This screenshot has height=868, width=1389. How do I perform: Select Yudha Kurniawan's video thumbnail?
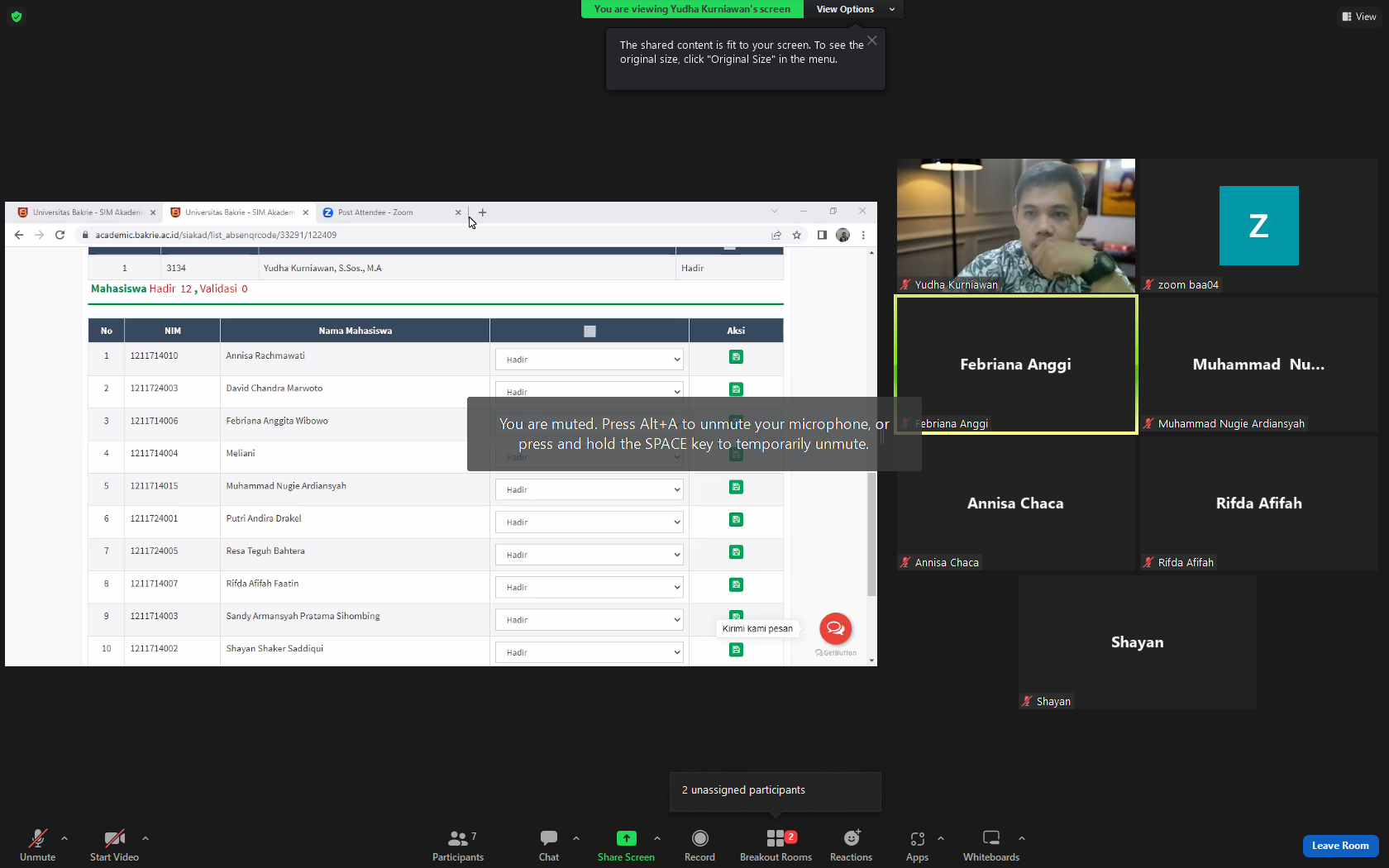click(1016, 225)
